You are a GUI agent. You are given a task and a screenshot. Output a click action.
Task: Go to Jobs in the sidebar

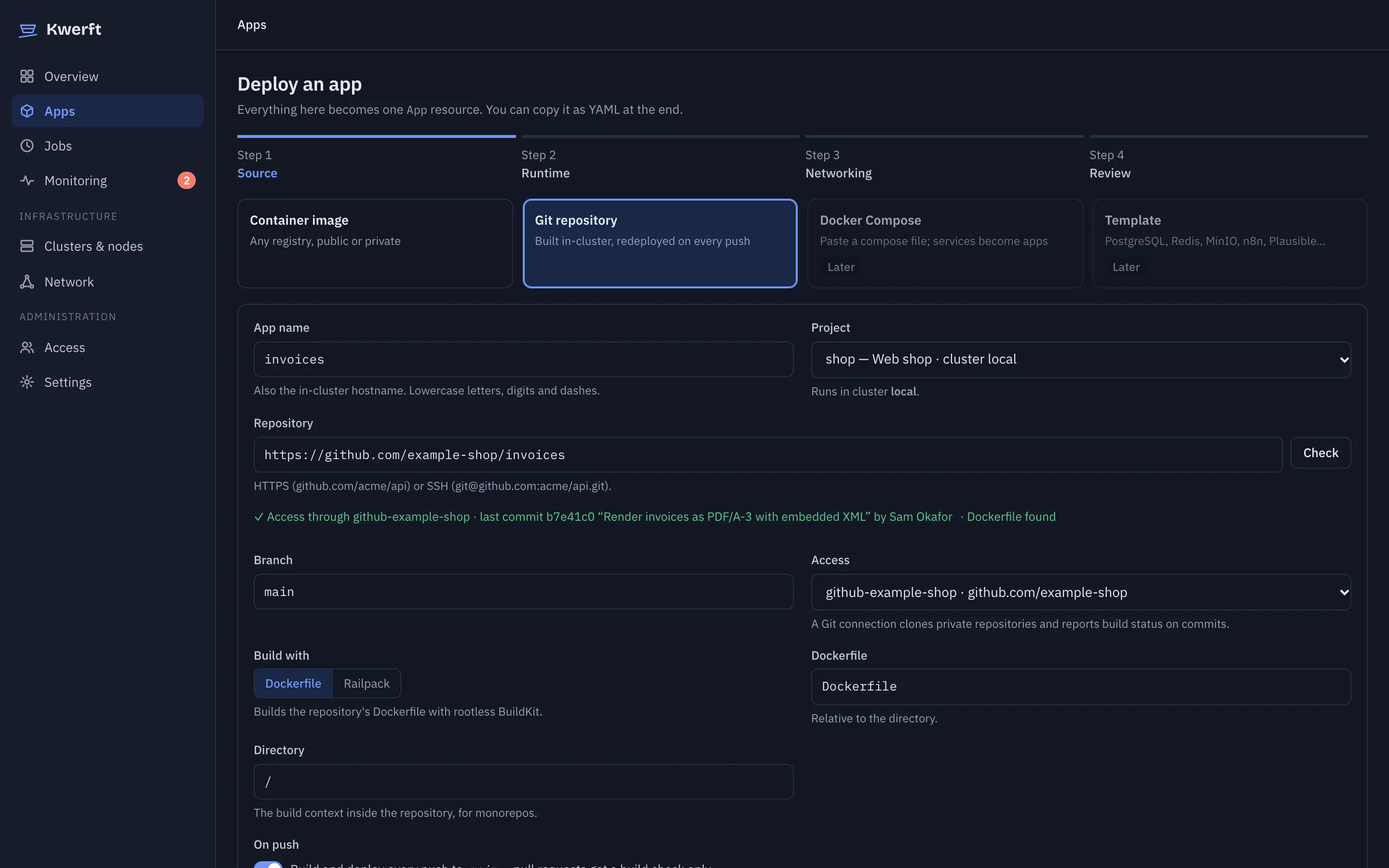point(108,146)
